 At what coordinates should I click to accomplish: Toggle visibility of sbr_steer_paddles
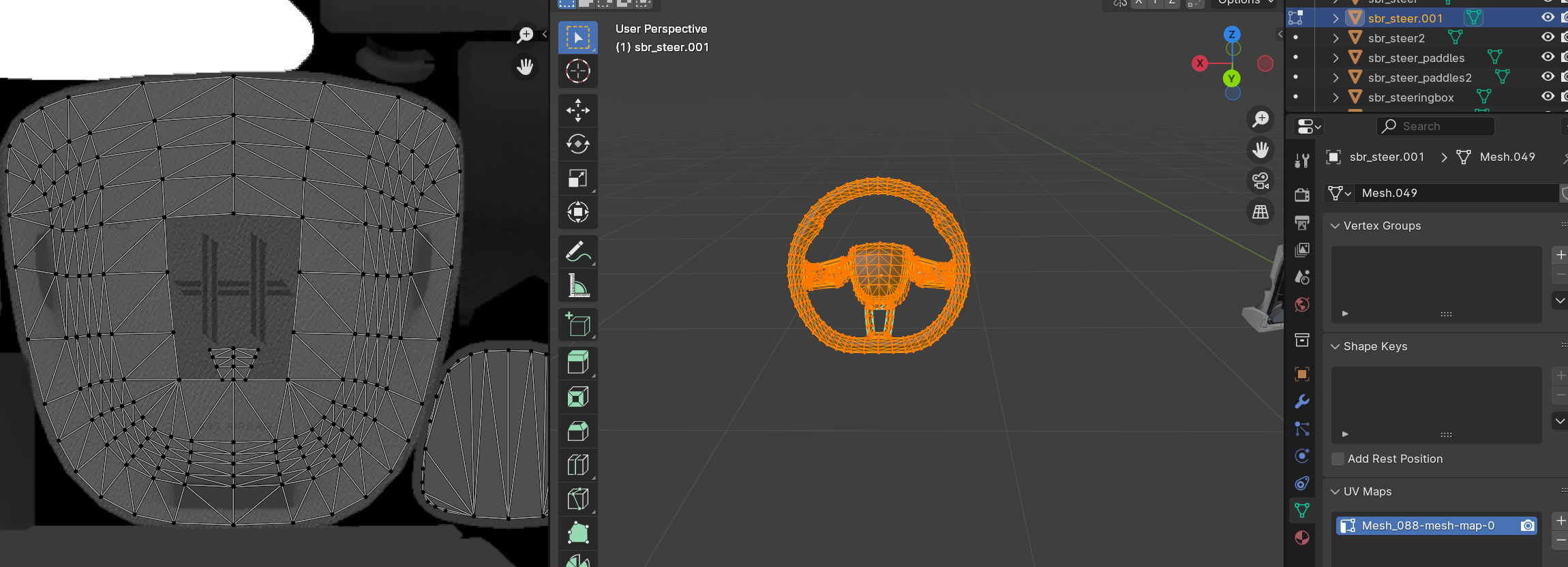[1548, 57]
